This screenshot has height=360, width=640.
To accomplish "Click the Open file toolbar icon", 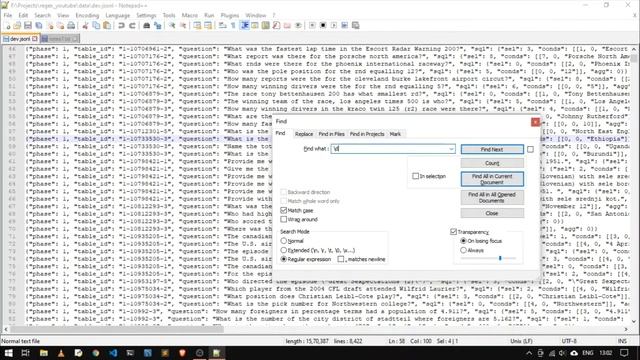I will click(17, 26).
